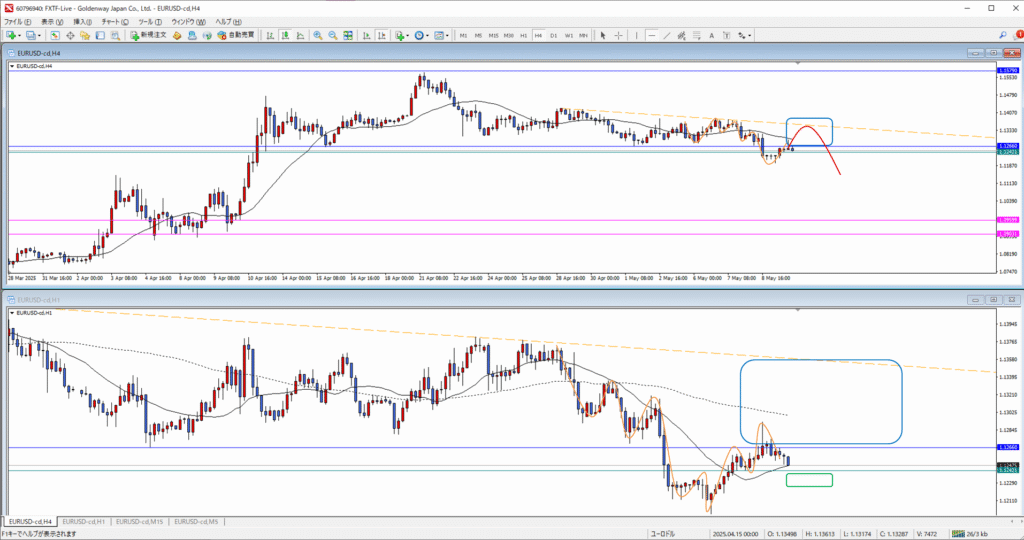Open the Data Window crosshair-target icon
The height and width of the screenshot is (540, 1024).
[70, 35]
